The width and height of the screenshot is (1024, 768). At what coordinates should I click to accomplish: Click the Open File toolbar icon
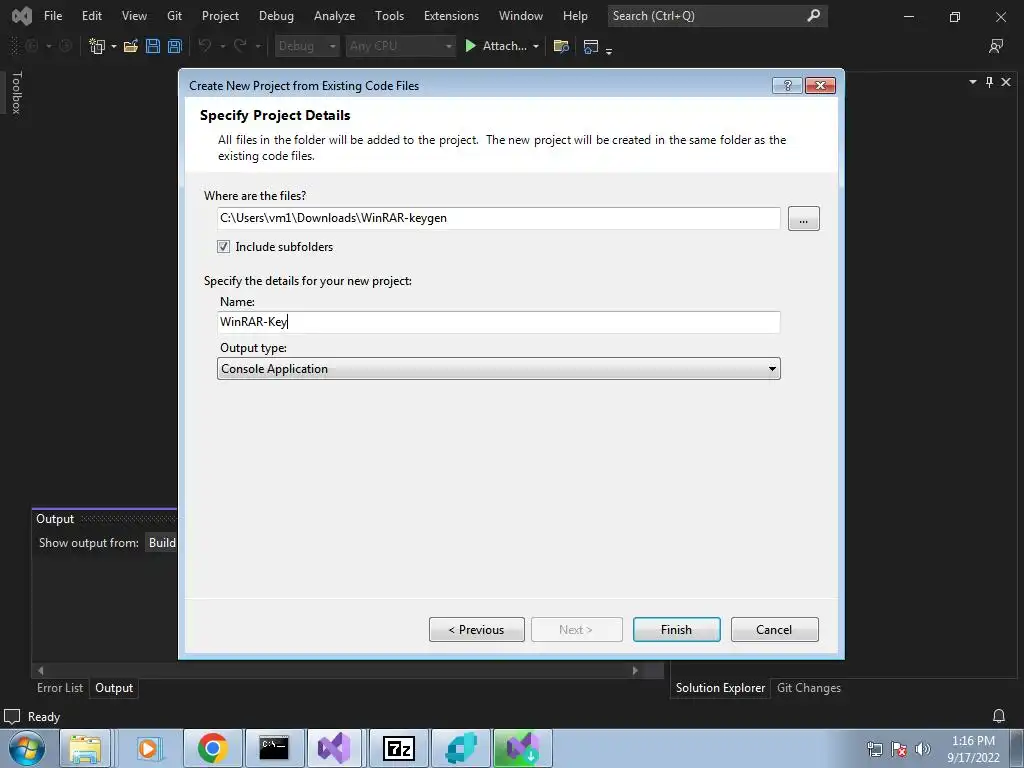tap(131, 46)
